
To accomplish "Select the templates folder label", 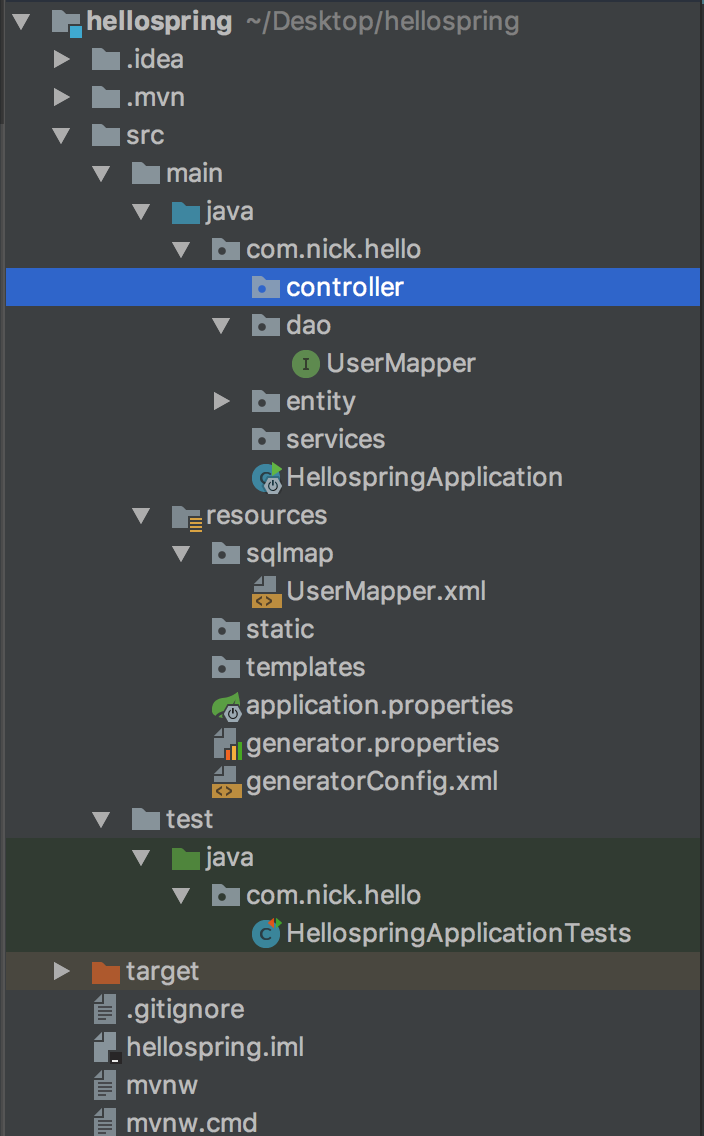I will pos(305,667).
